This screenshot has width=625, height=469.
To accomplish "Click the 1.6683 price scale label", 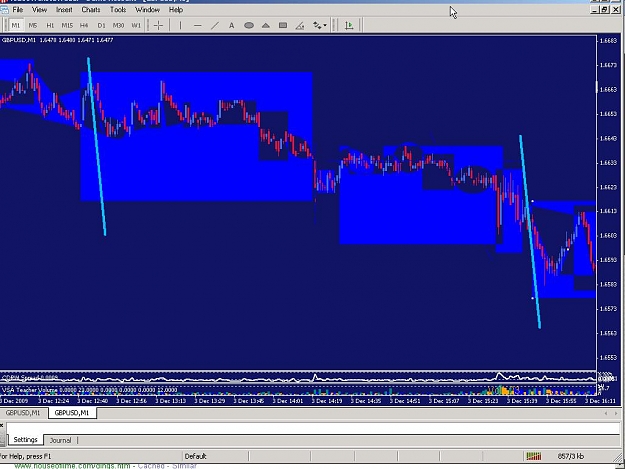I will point(608,41).
